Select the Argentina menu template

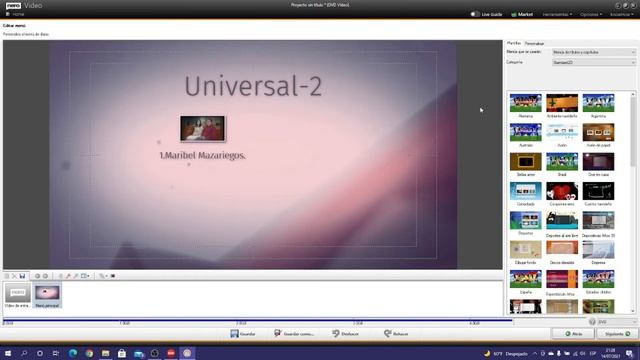(598, 106)
